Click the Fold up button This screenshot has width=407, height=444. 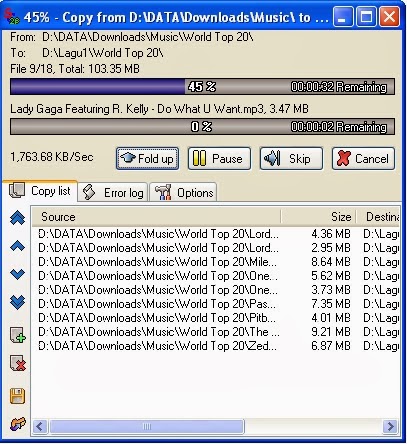point(147,159)
